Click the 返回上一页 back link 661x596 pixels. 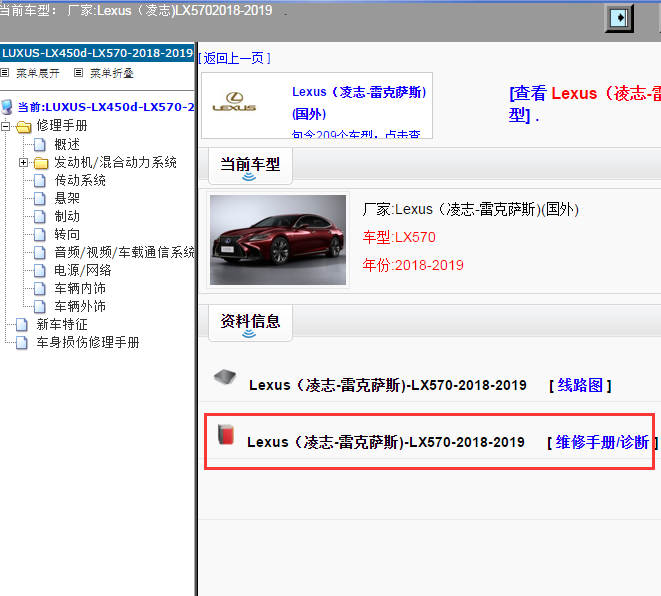[234, 58]
